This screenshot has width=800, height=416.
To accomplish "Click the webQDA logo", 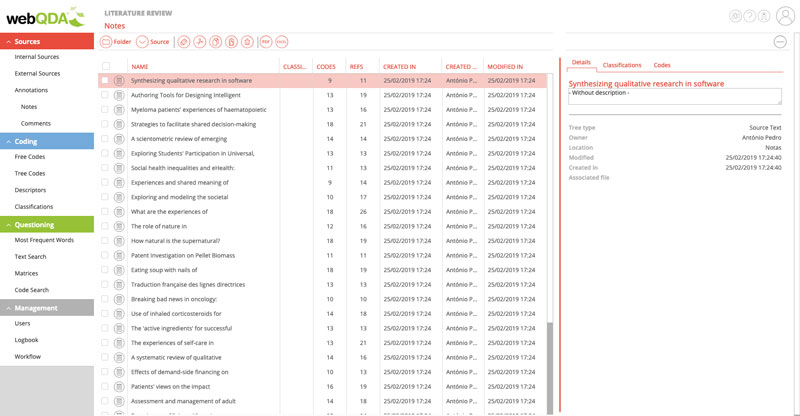I will (45, 18).
